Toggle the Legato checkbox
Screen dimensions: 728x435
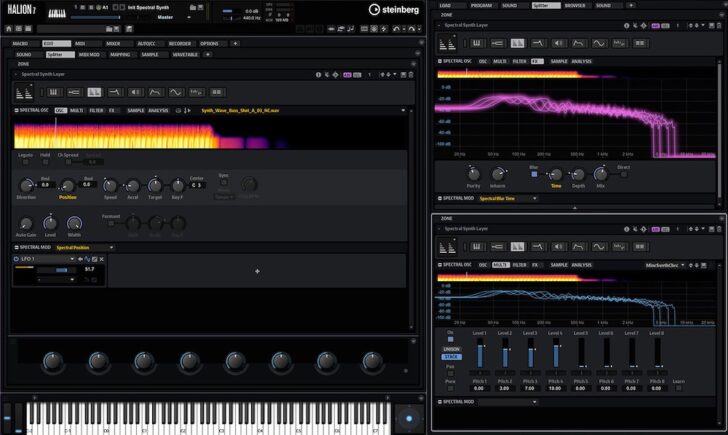click(x=24, y=162)
